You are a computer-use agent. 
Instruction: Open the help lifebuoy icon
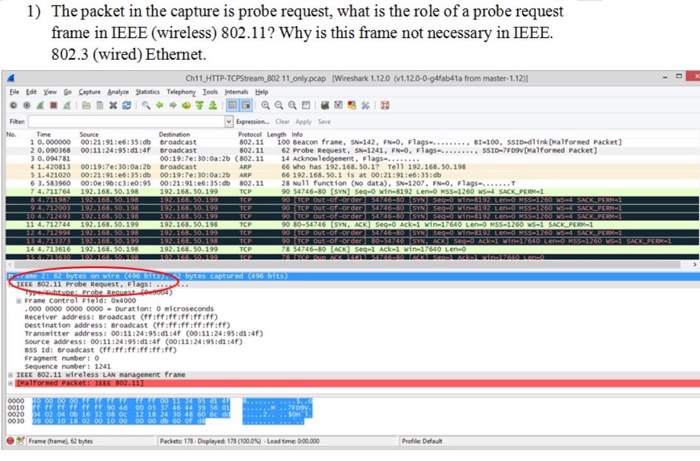tap(385, 105)
